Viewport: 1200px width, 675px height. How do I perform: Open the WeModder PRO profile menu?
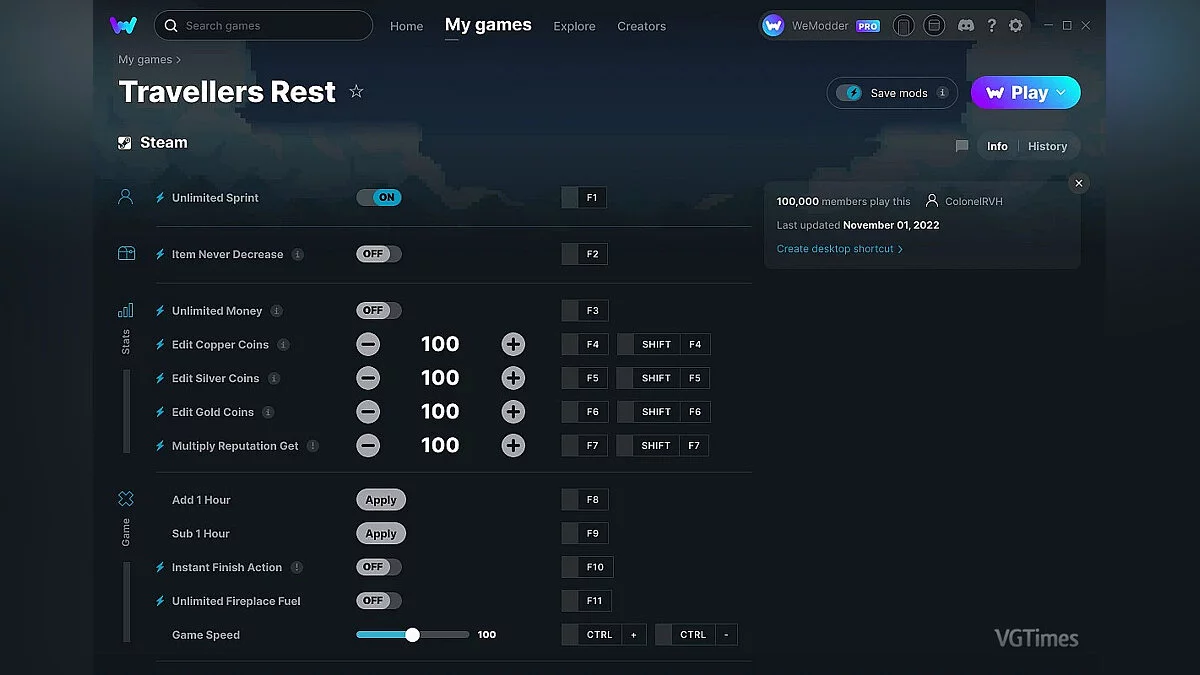click(820, 26)
